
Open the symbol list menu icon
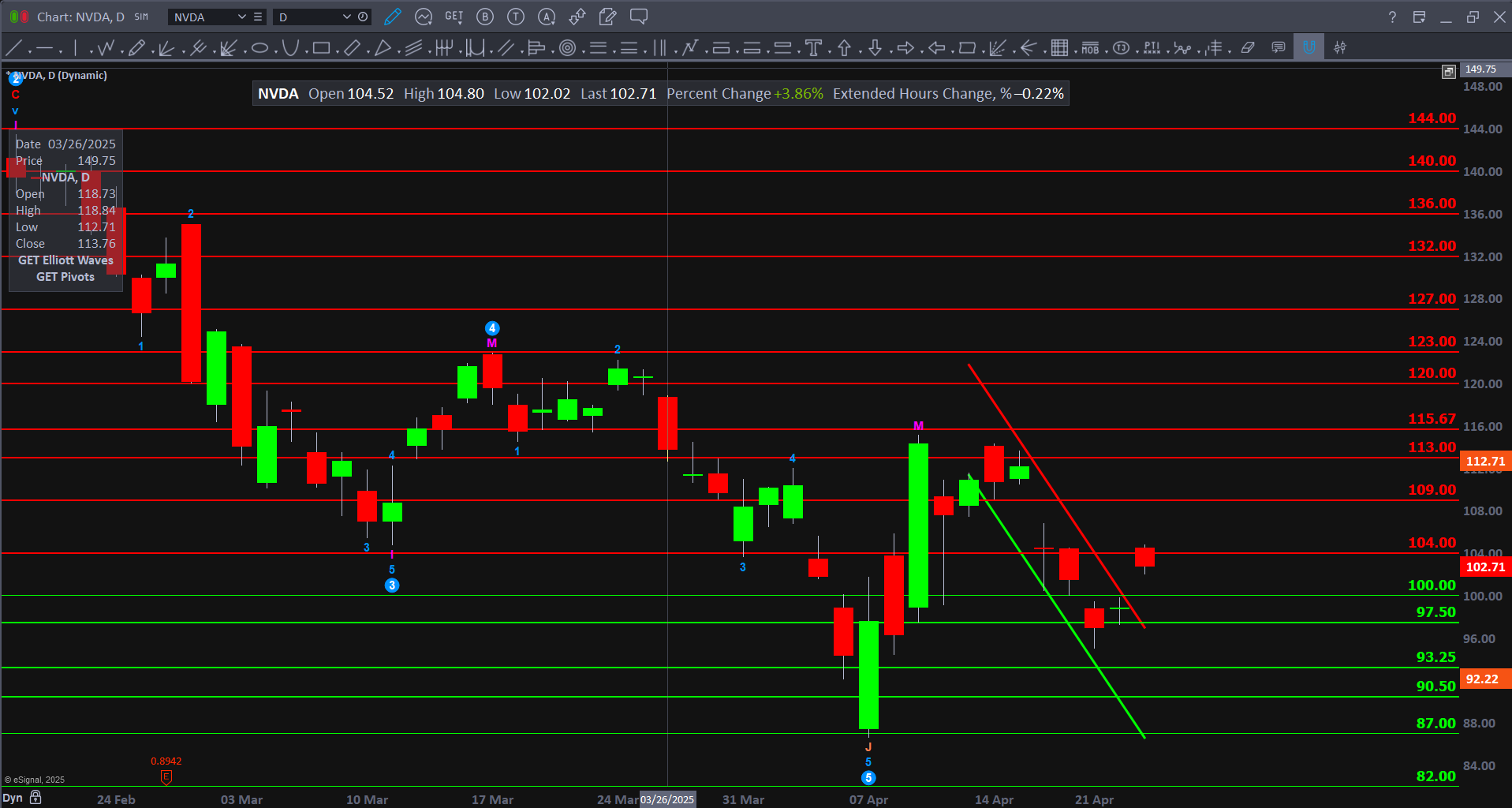coord(258,17)
